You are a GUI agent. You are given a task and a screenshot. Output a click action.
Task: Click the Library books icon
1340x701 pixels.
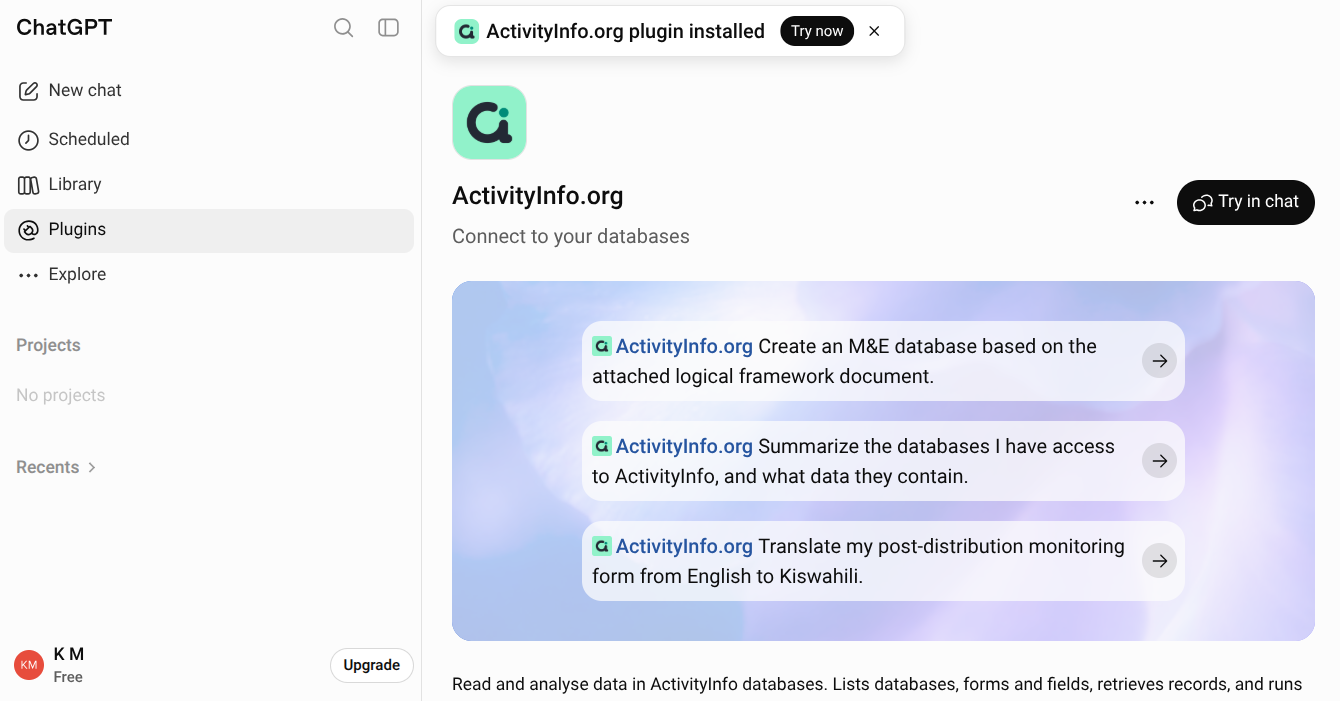[x=28, y=185]
